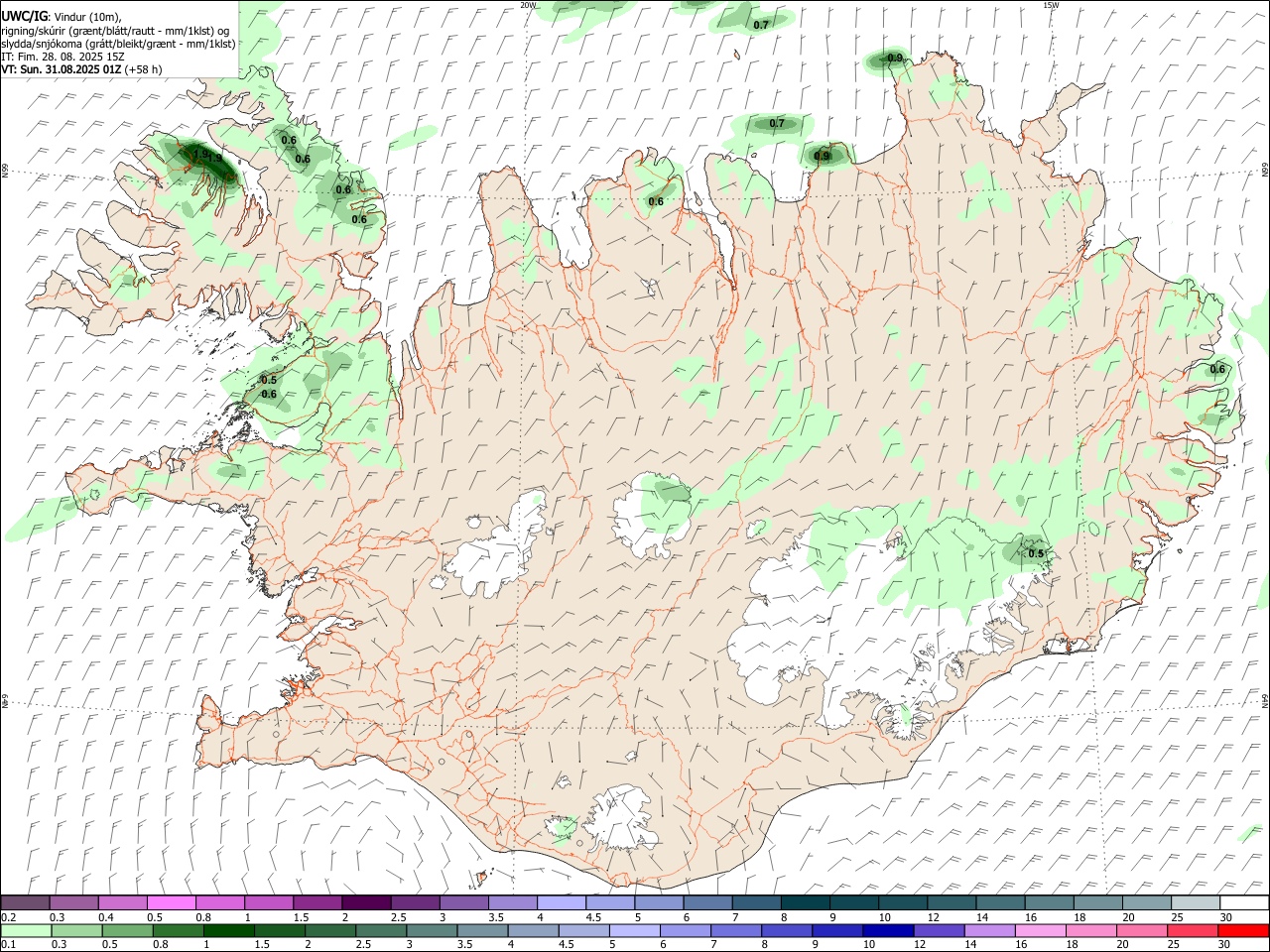
Task: Select the '0.1' label in lower legend
Action: click(8, 944)
